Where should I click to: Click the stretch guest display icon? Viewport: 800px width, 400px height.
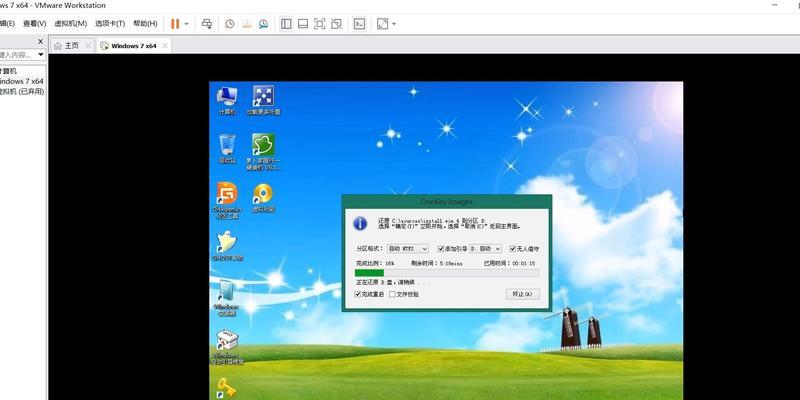[383, 23]
